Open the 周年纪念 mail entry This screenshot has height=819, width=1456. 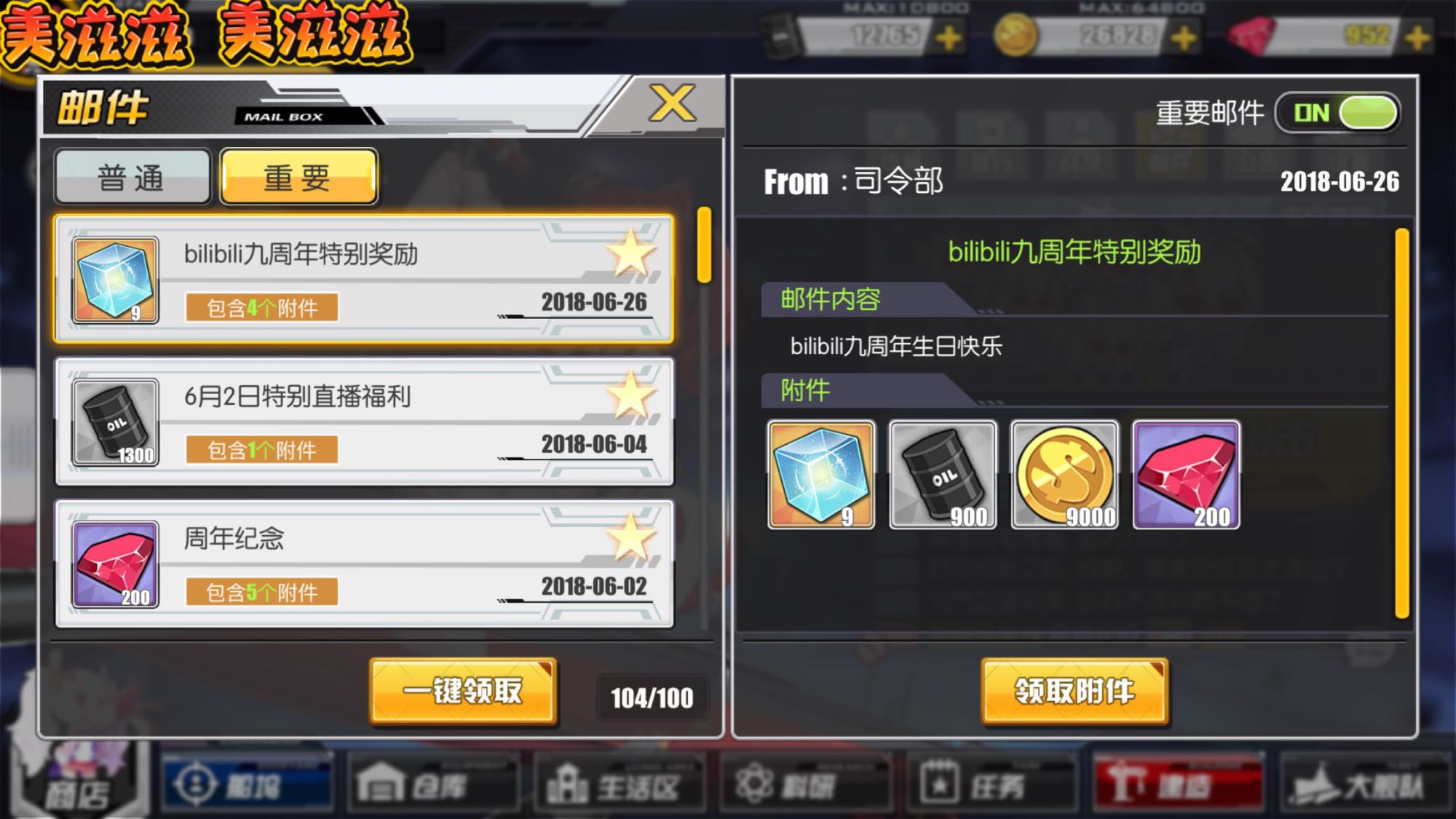tap(364, 563)
